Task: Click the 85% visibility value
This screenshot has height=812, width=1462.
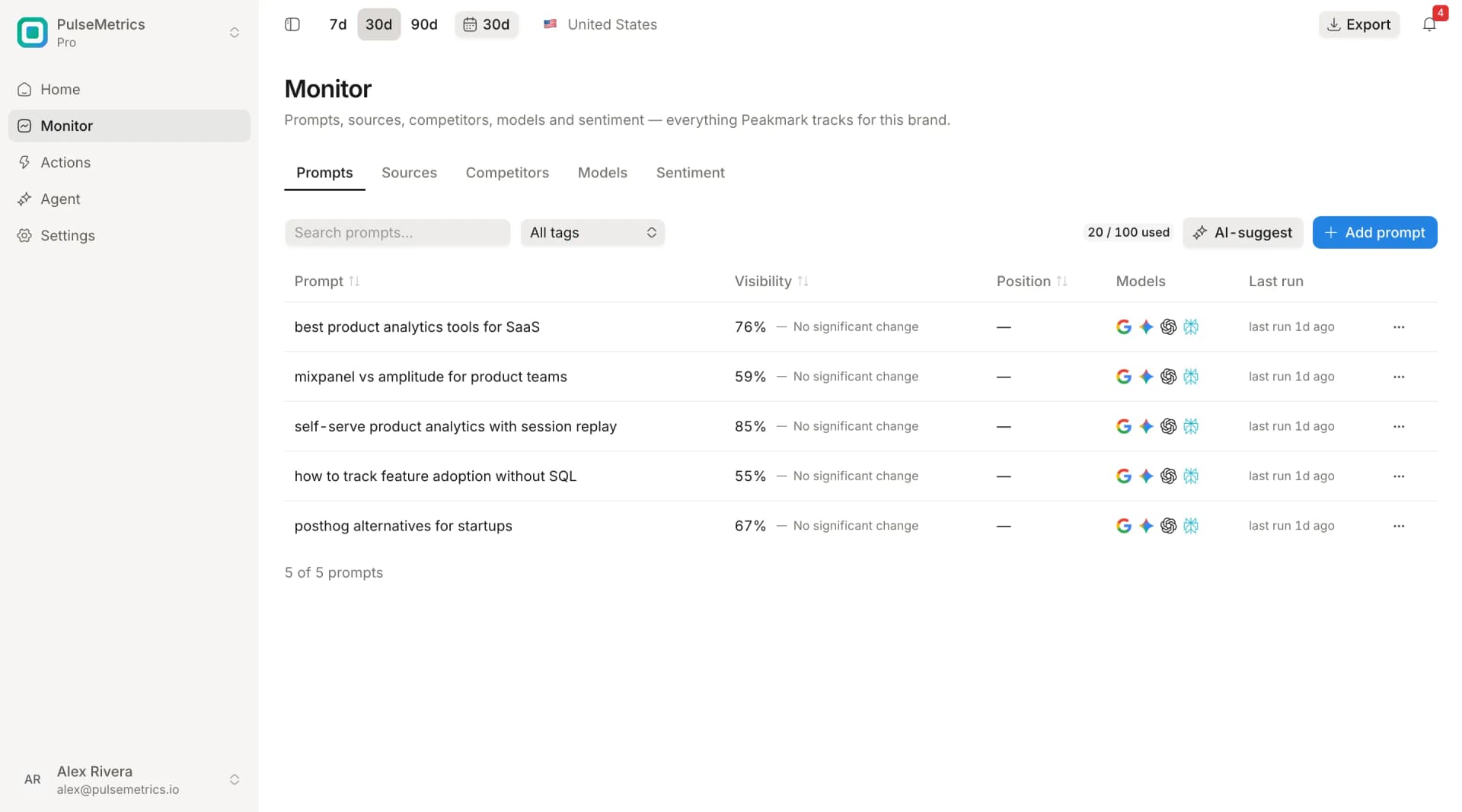Action: click(x=750, y=427)
